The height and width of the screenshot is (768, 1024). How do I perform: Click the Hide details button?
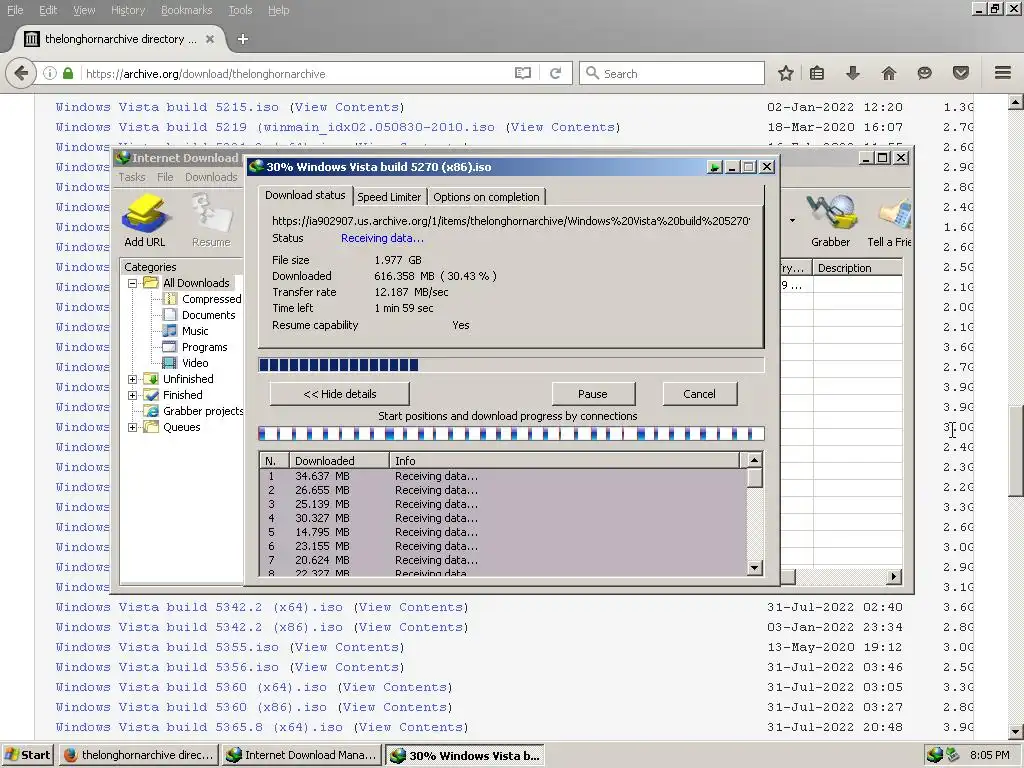click(x=340, y=394)
